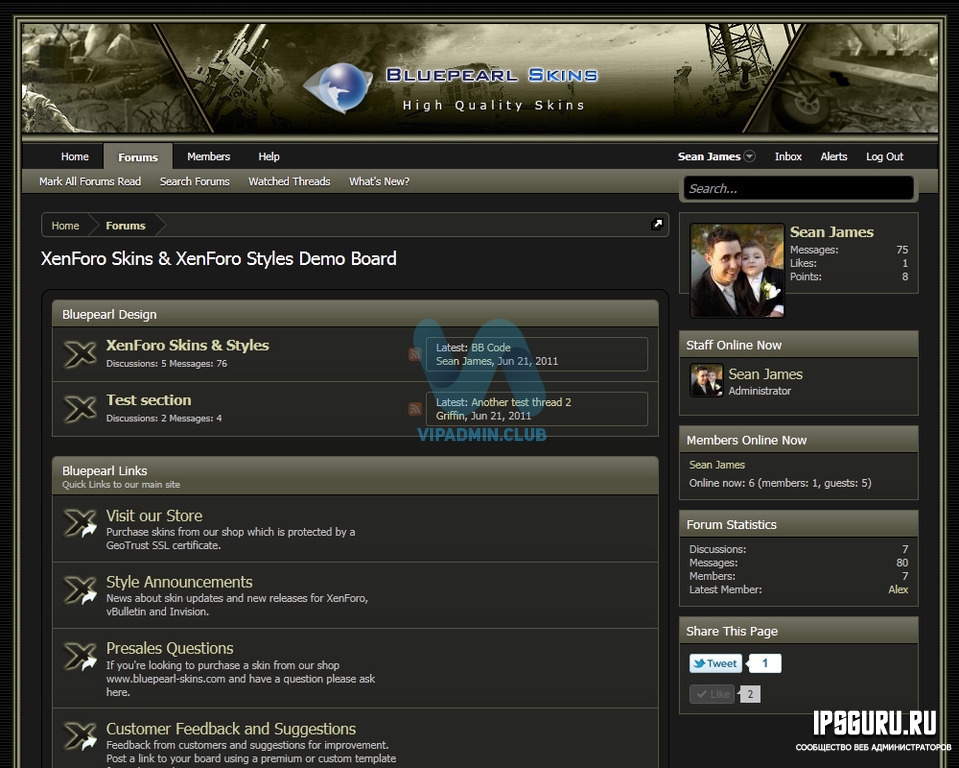Click the Share This Page heading

point(731,631)
